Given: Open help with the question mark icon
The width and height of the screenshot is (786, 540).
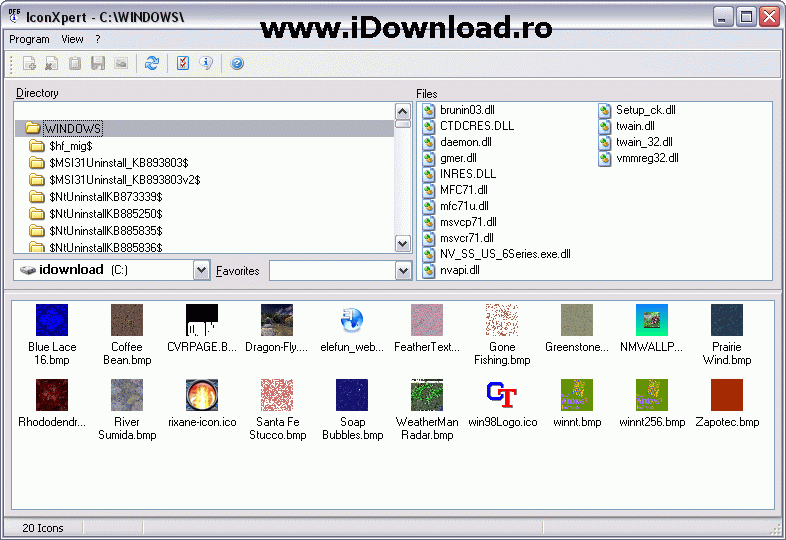Looking at the screenshot, I should click(237, 64).
